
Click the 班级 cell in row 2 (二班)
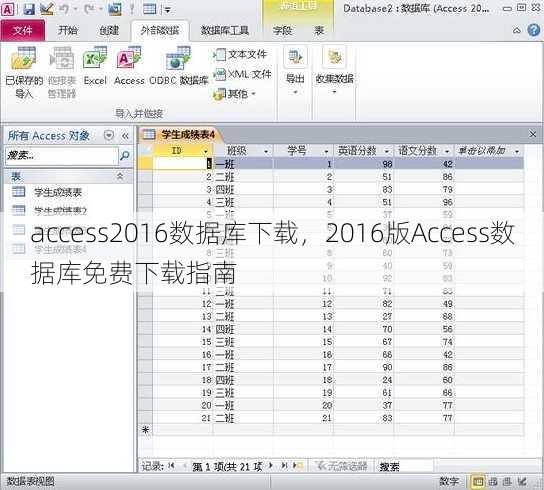243,177
